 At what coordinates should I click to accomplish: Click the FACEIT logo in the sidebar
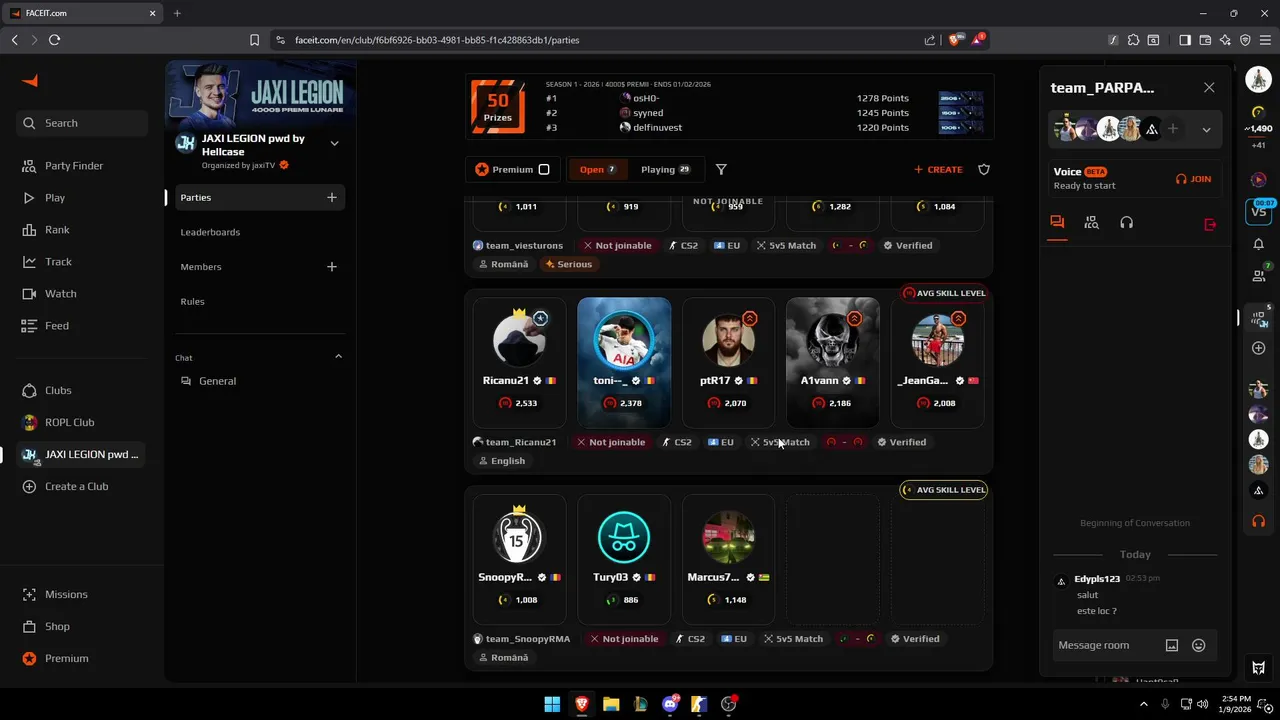pos(30,81)
